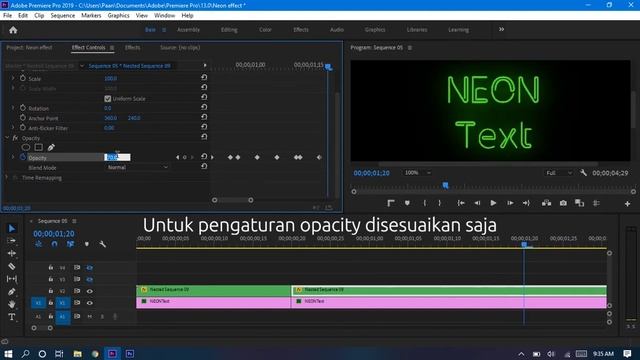
Task: Toggle Anchor Point animation stopwatch
Action: click(x=23, y=118)
